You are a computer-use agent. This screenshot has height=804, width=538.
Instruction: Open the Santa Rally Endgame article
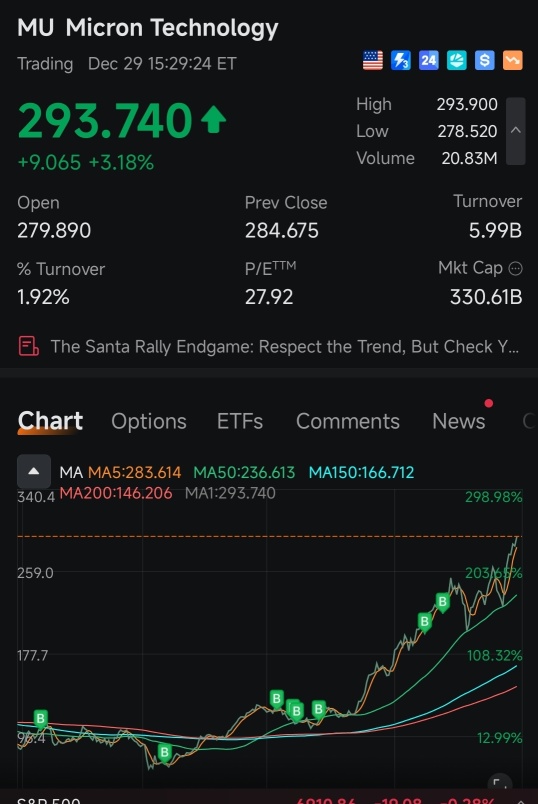285,347
